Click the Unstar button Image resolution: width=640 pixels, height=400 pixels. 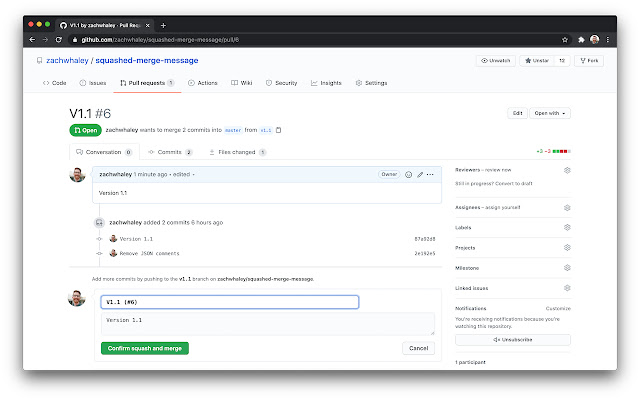pos(537,60)
